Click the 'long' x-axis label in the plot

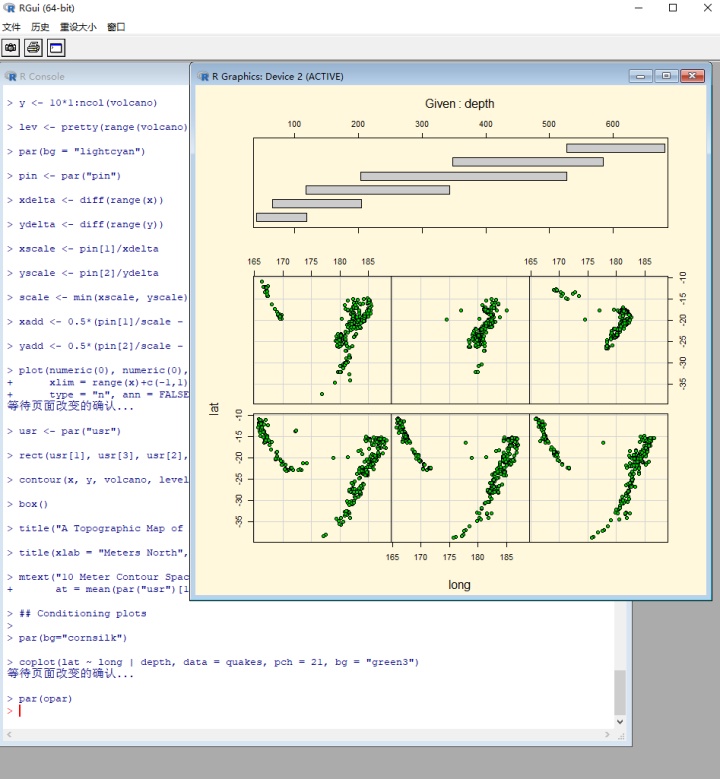[x=459, y=585]
